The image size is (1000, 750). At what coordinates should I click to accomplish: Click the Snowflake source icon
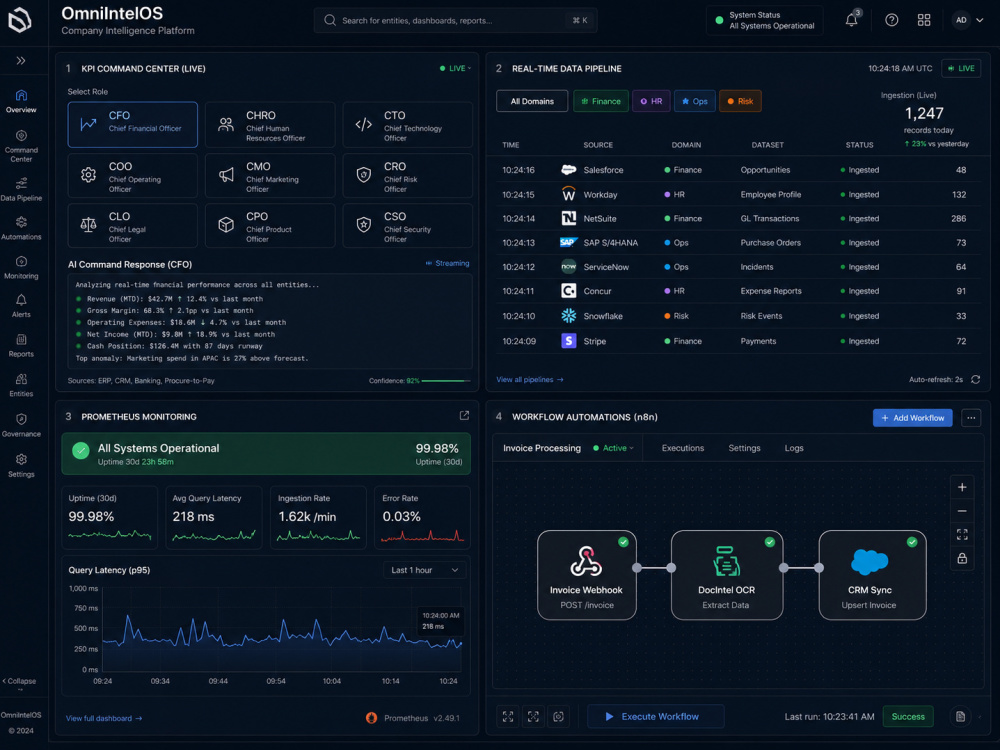click(x=568, y=316)
